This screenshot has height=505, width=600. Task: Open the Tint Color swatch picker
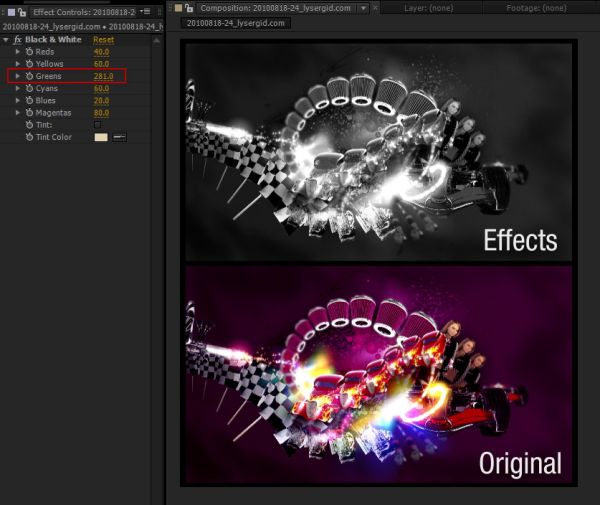tap(101, 137)
